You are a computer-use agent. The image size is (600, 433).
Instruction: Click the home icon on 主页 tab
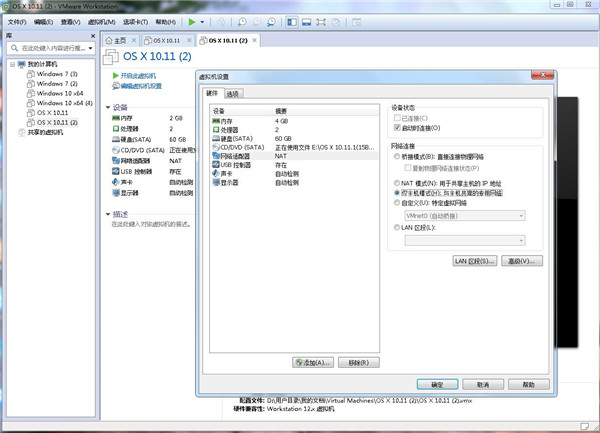click(x=112, y=40)
